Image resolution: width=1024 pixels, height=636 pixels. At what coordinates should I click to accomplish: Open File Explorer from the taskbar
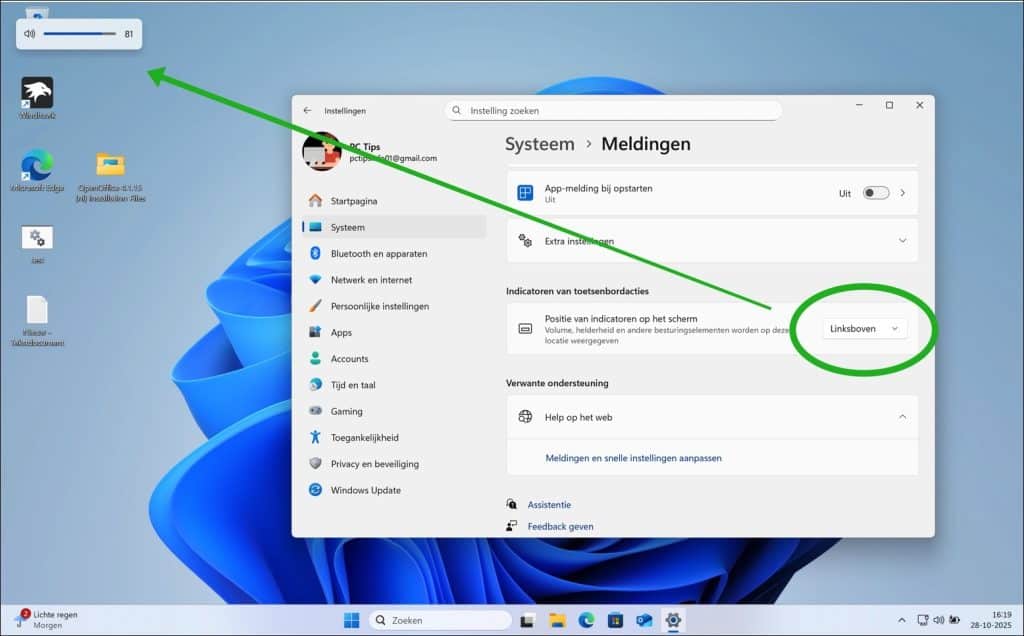[558, 620]
